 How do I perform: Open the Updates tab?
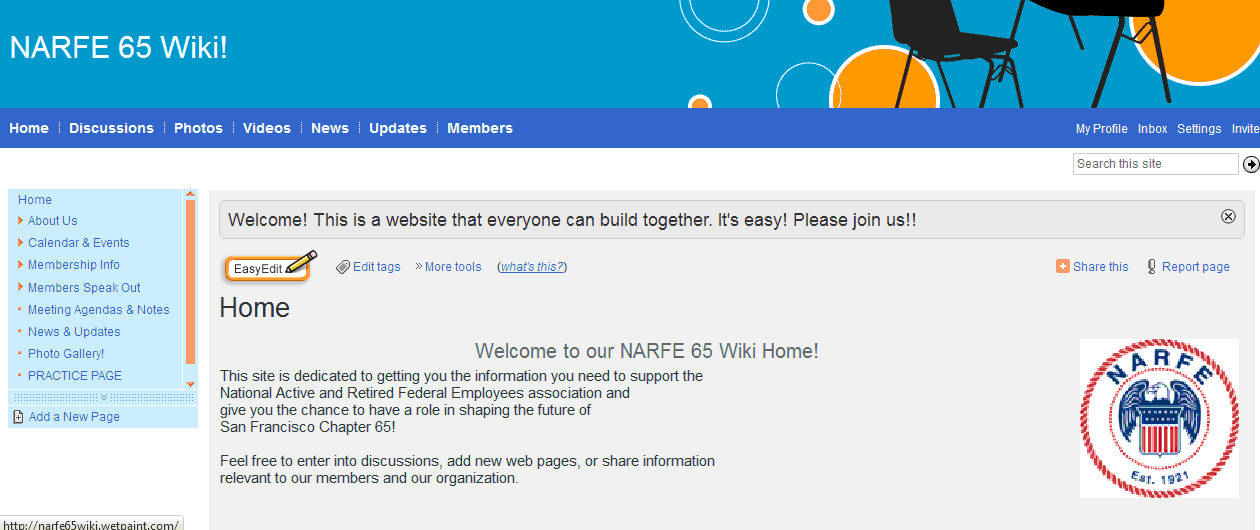[398, 128]
